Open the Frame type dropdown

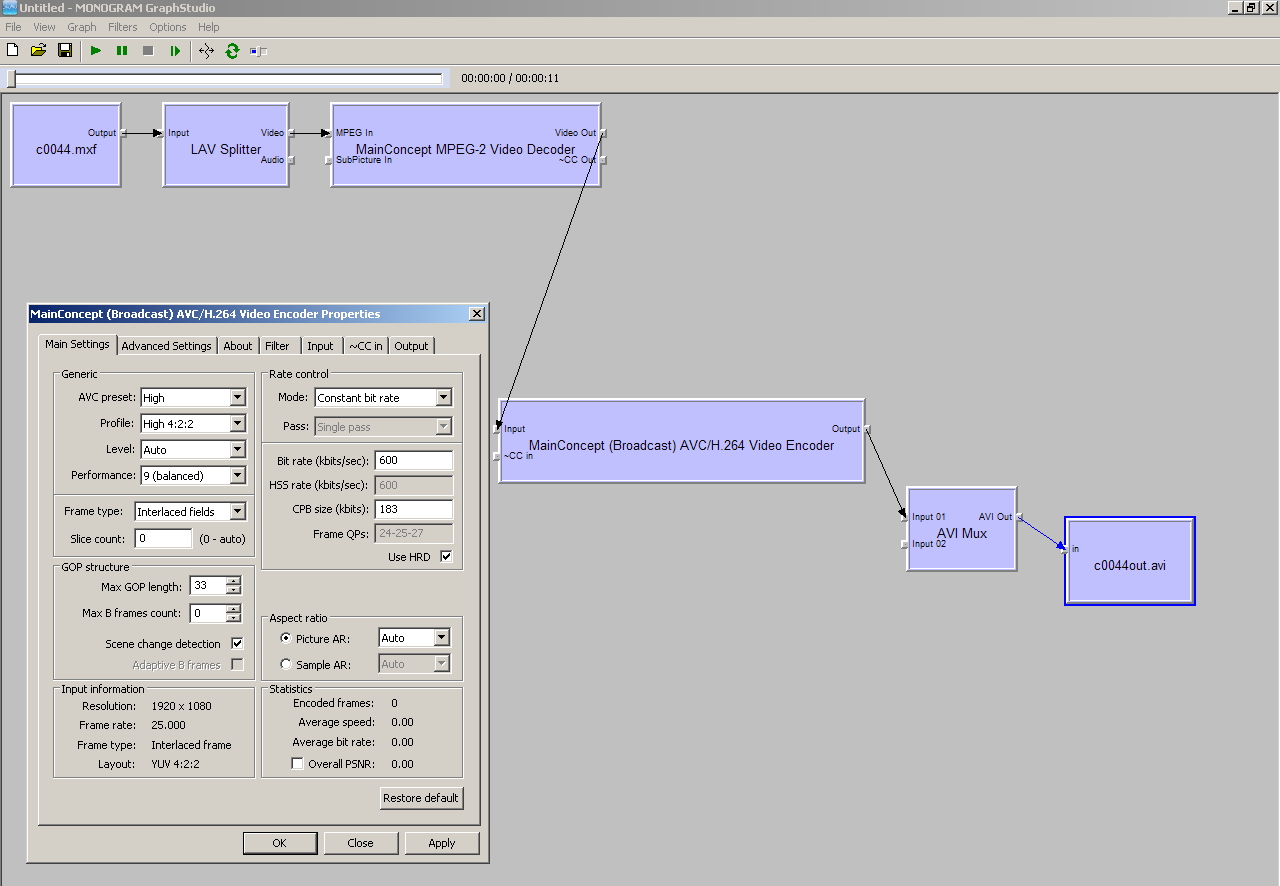(x=237, y=512)
